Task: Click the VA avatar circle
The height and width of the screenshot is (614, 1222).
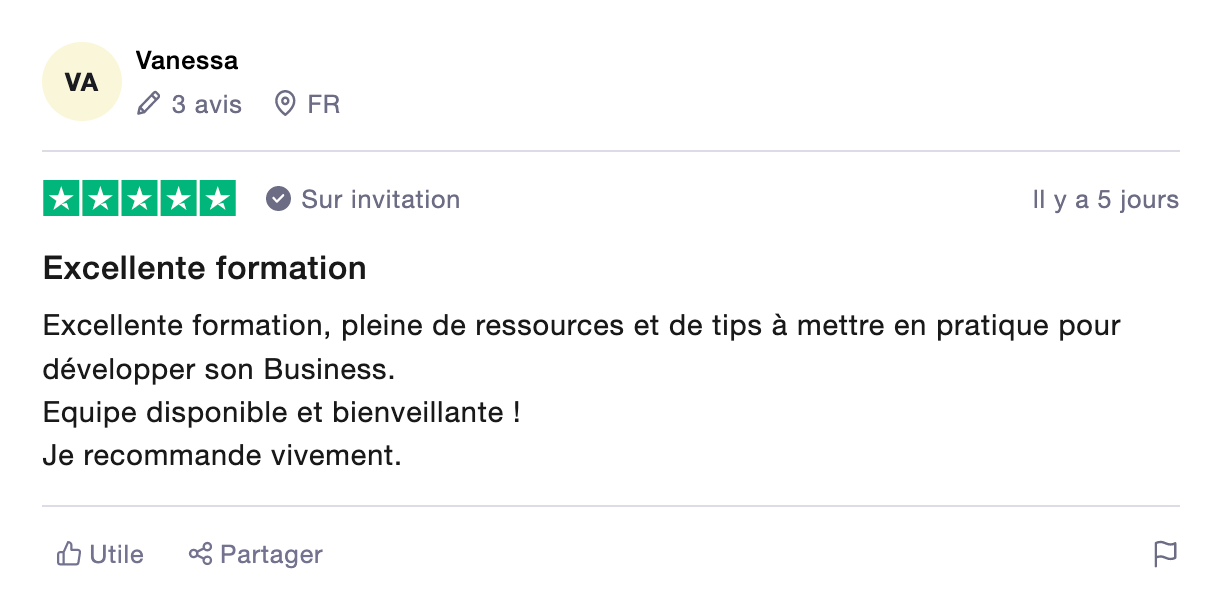Action: tap(81, 82)
